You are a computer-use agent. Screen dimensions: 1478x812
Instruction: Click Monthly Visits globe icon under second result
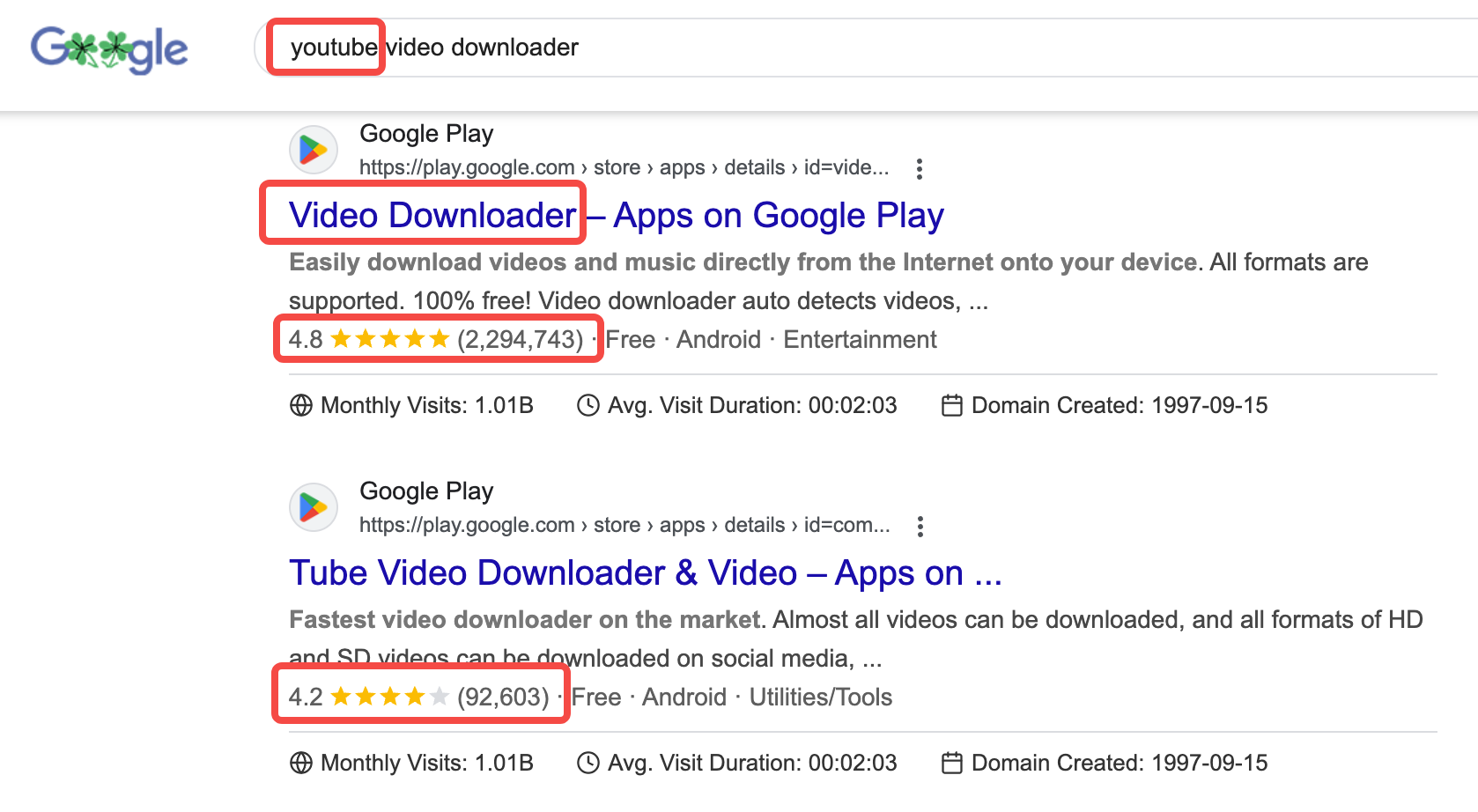pos(301,763)
